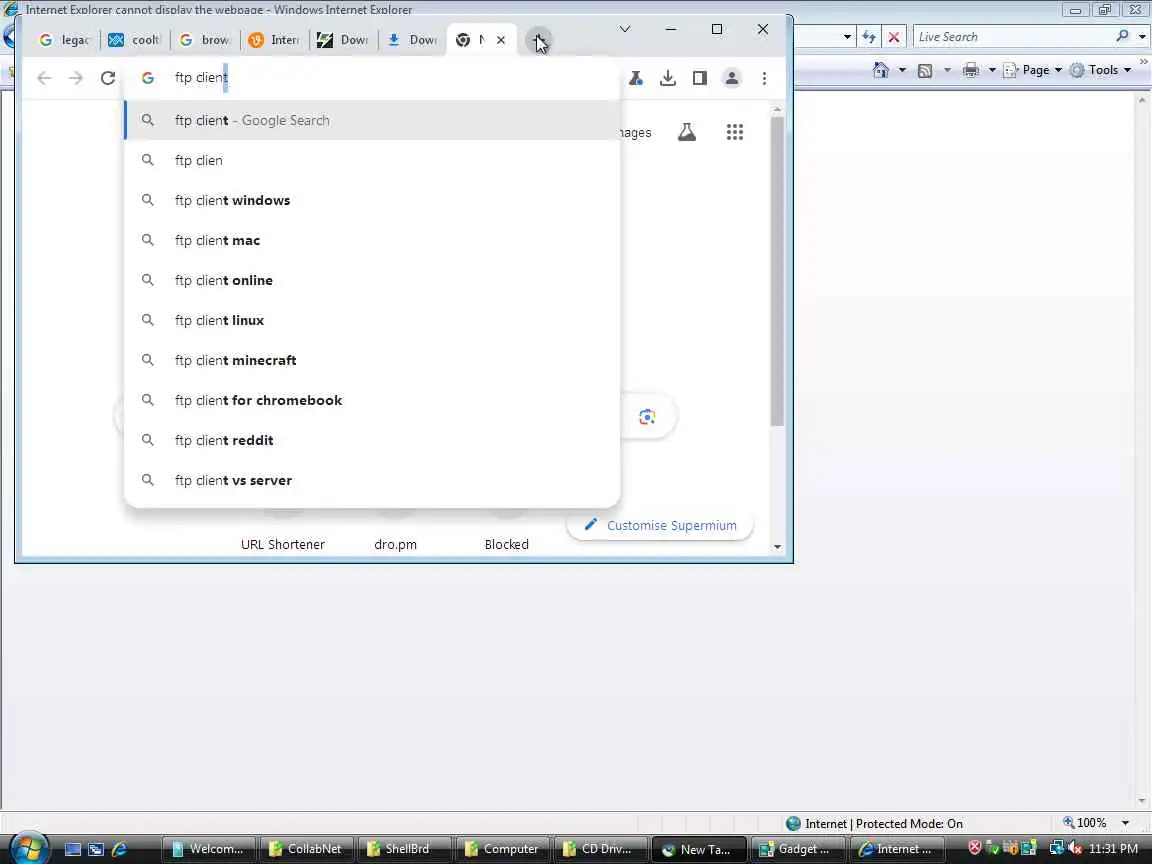Click the Search Labs flask on Google page
This screenshot has width=1152, height=864.
coord(687,132)
